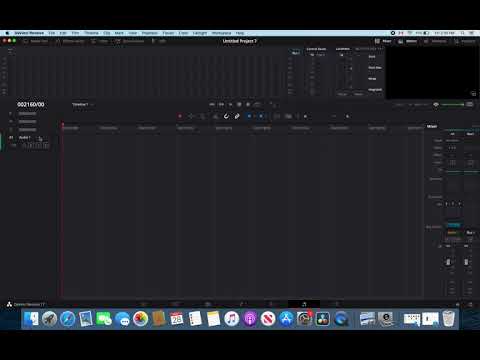Image resolution: width=480 pixels, height=360 pixels.
Task: Open the Workspace menu
Action: [221, 33]
